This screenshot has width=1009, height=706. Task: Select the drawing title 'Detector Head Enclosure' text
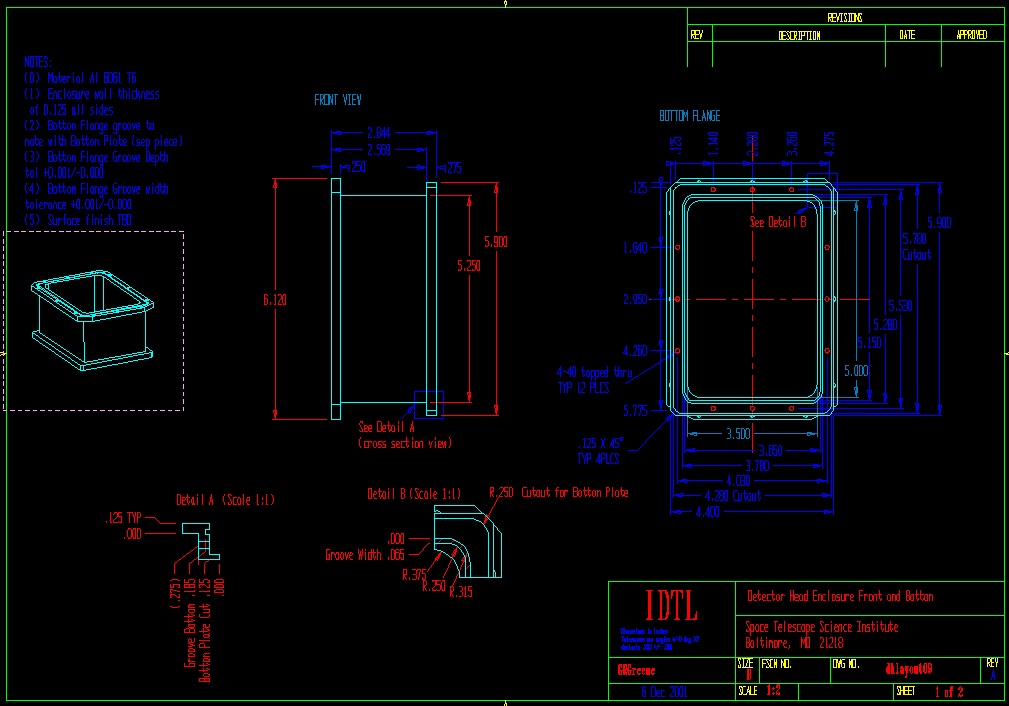coord(840,596)
